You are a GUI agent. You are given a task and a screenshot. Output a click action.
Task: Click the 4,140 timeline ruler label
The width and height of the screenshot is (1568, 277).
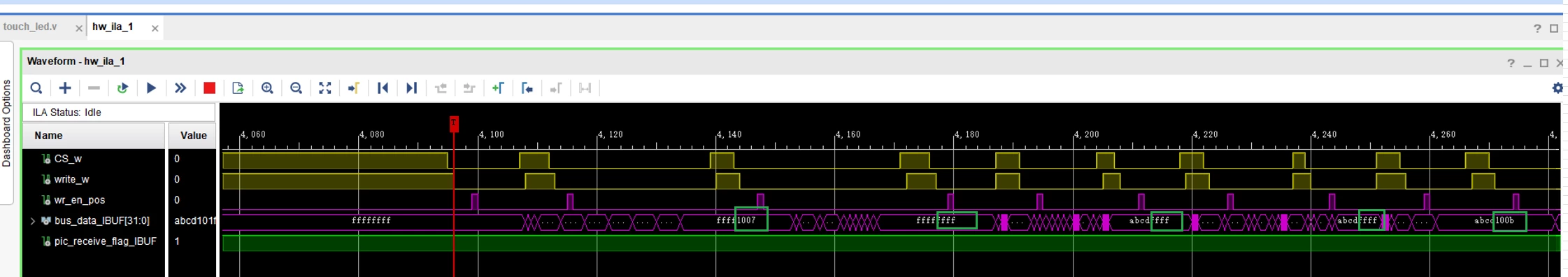(729, 134)
